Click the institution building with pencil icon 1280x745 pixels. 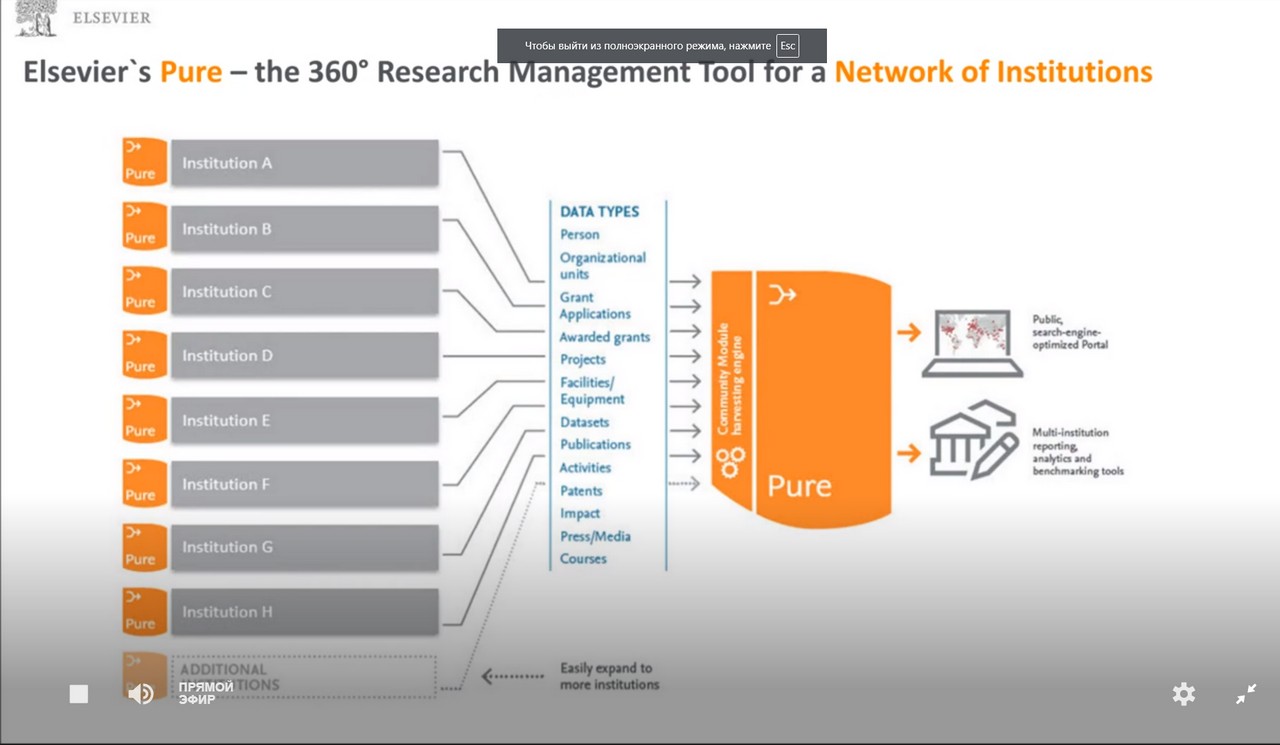pos(975,440)
